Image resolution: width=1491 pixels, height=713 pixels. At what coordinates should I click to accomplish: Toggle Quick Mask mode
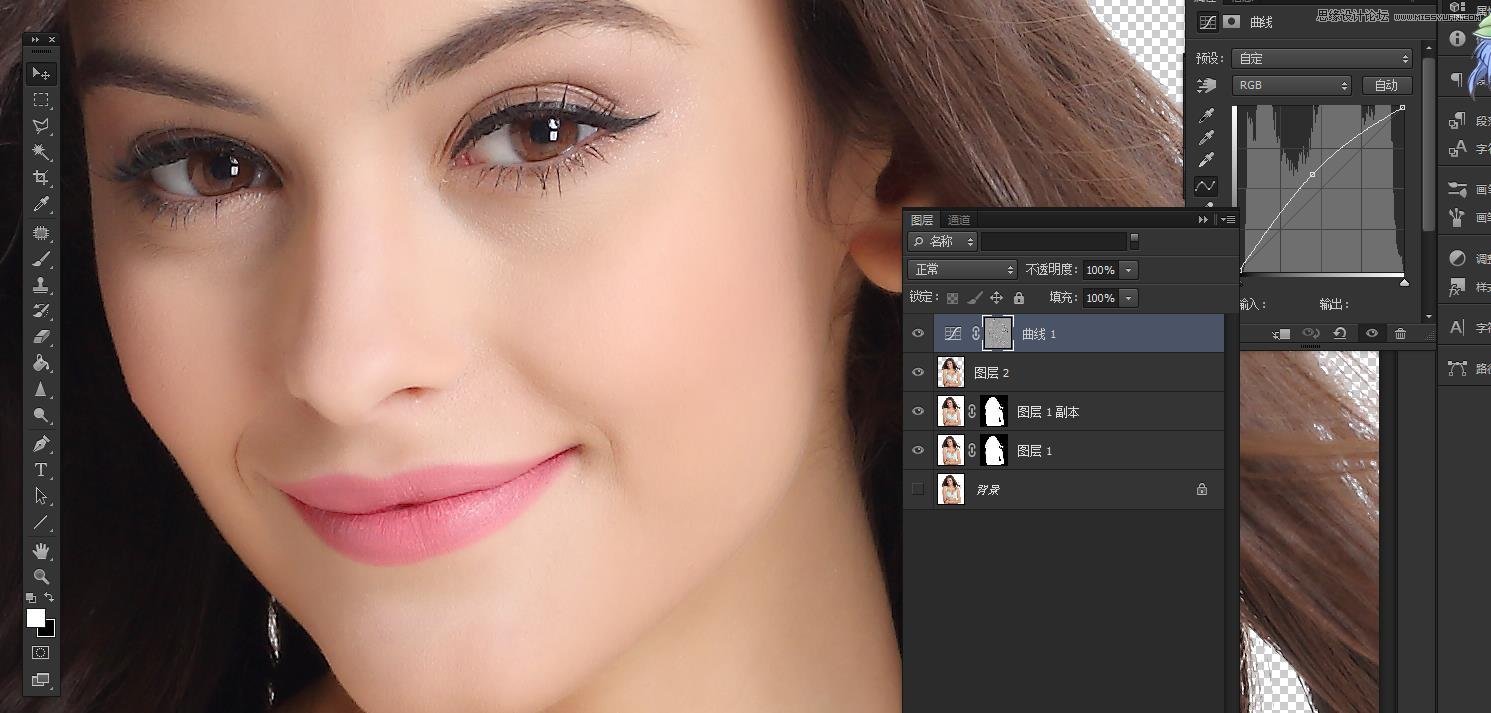41,653
